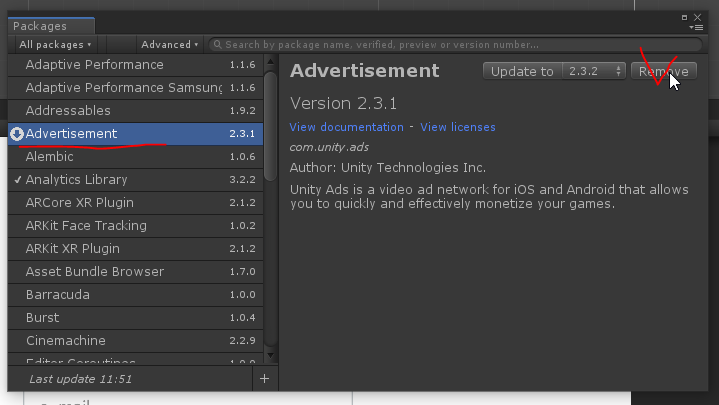Open the View licenses link
719x405 pixels.
(458, 127)
